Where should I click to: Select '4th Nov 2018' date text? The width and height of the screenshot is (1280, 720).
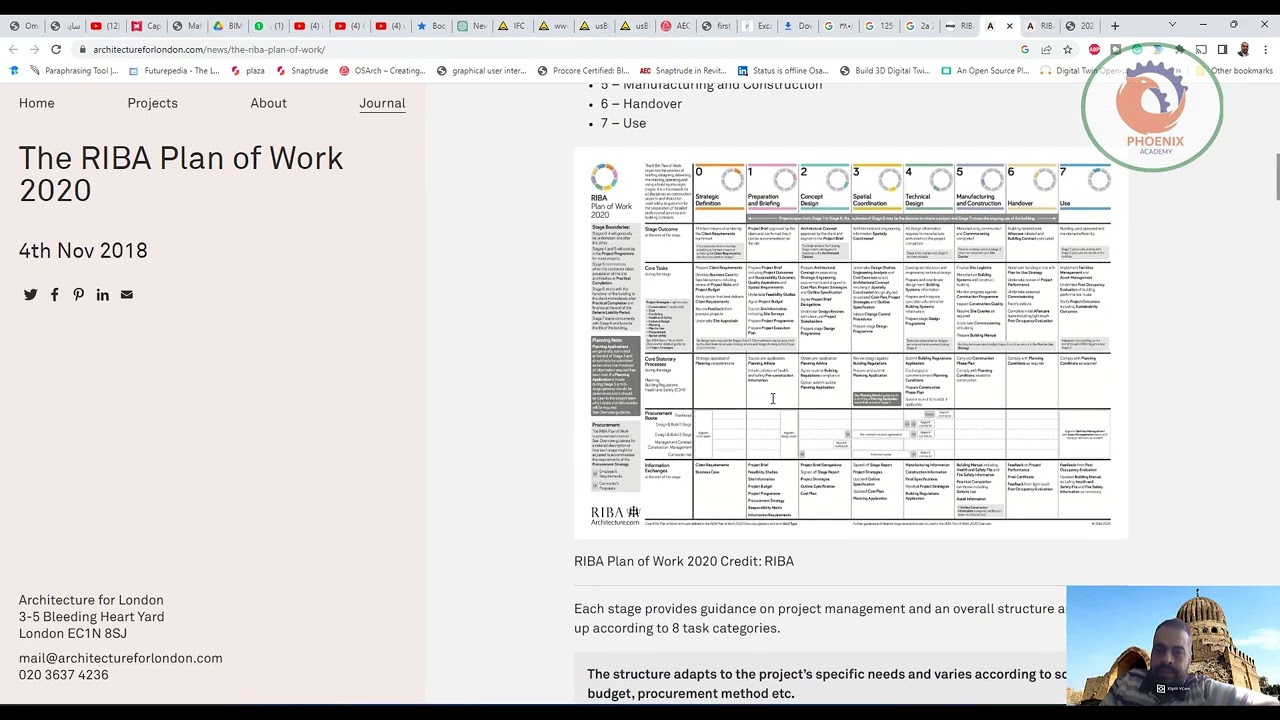point(83,251)
